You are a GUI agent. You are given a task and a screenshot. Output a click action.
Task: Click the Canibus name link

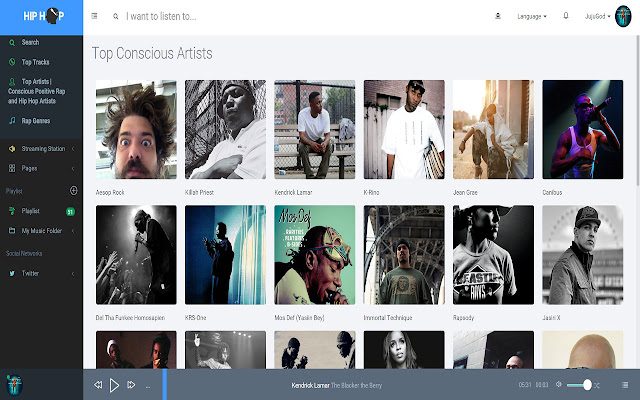pos(552,192)
